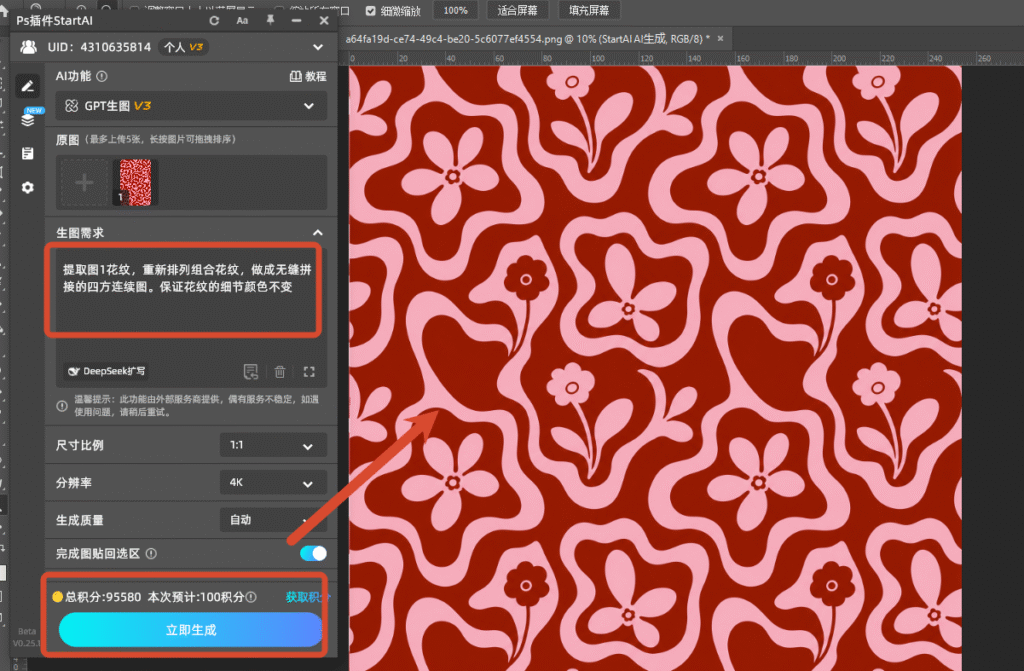Click the DeepSeek扩写 button
This screenshot has width=1024, height=671.
pos(106,371)
